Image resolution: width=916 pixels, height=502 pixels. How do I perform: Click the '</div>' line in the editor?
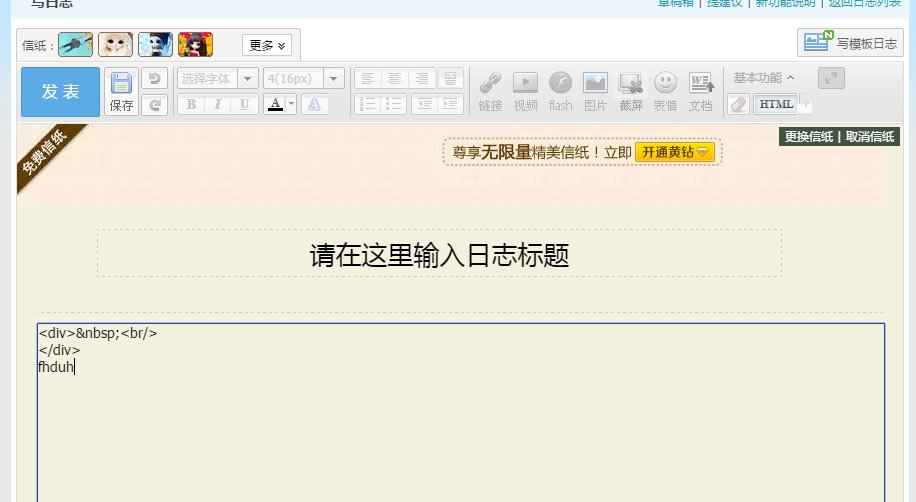(60, 349)
